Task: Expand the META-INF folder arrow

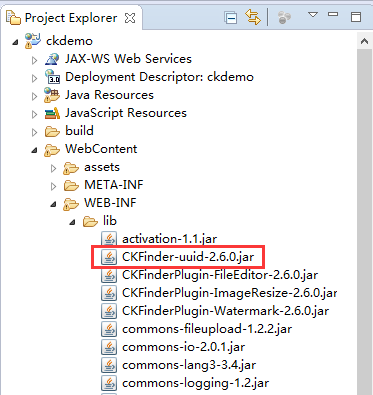Action: point(53,186)
